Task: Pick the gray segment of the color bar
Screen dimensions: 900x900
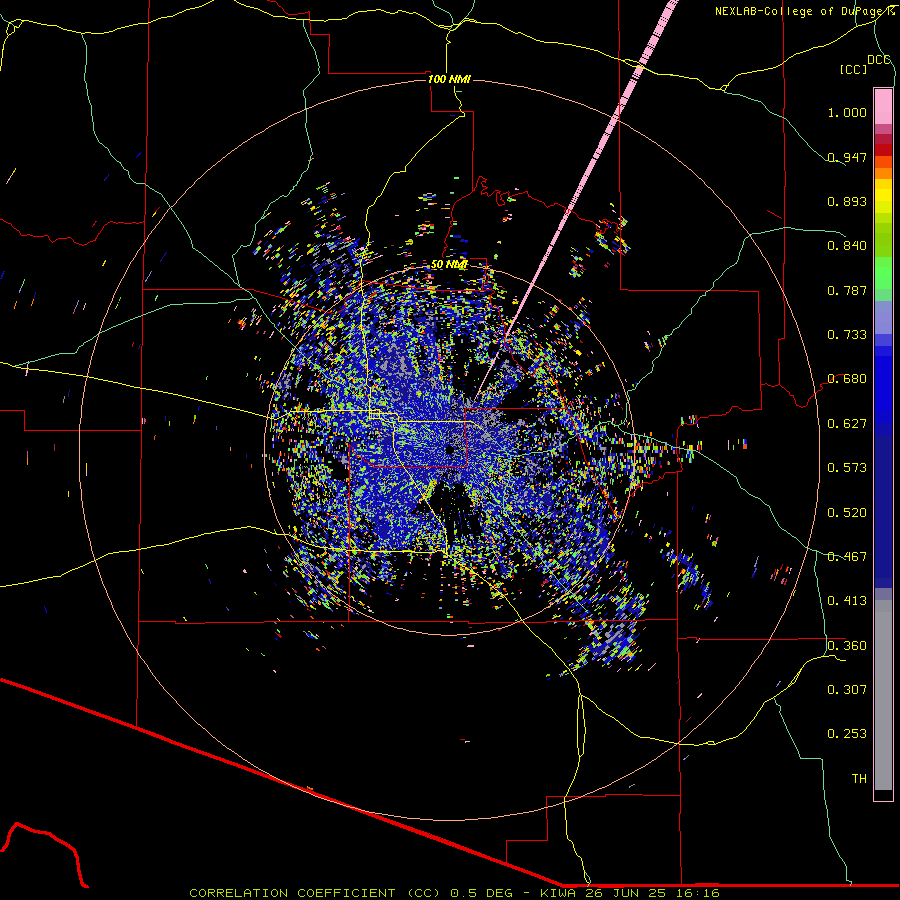Action: (x=883, y=695)
